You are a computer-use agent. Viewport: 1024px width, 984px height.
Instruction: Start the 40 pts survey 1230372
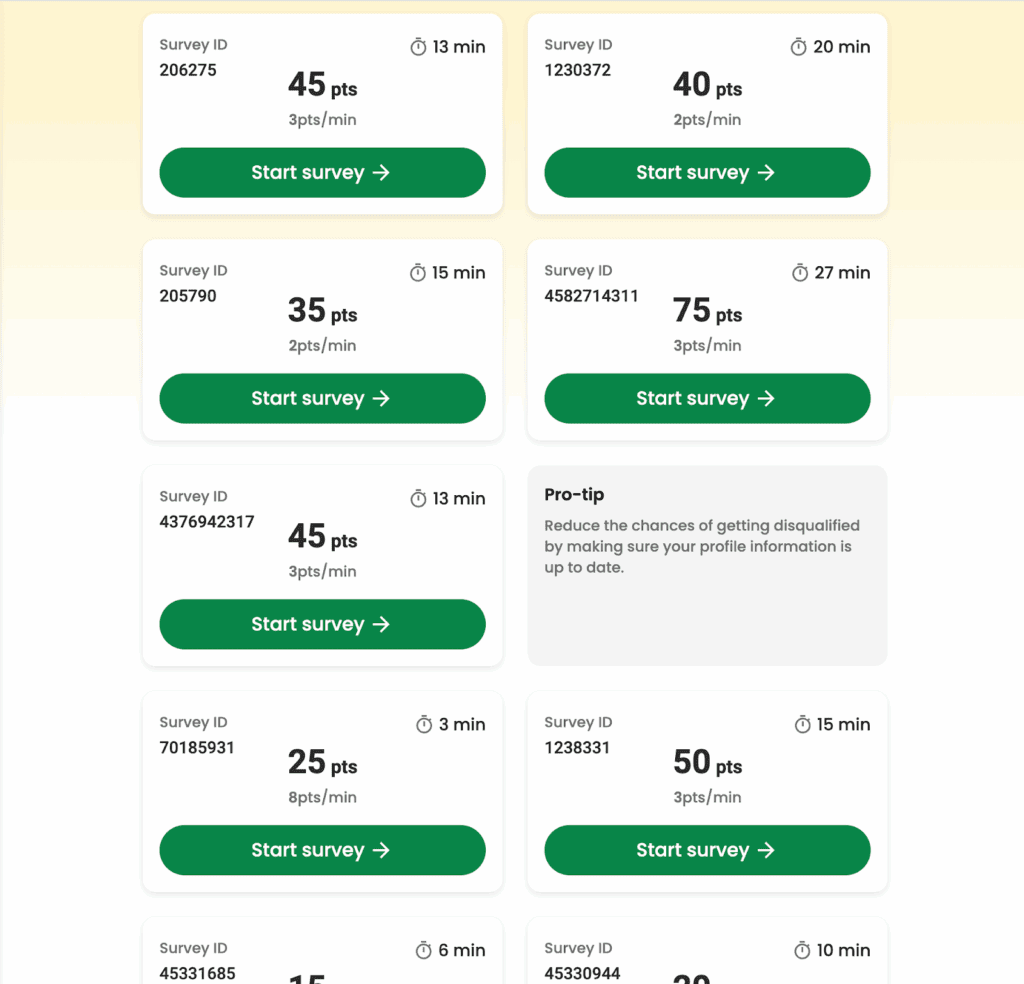pyautogui.click(x=707, y=173)
